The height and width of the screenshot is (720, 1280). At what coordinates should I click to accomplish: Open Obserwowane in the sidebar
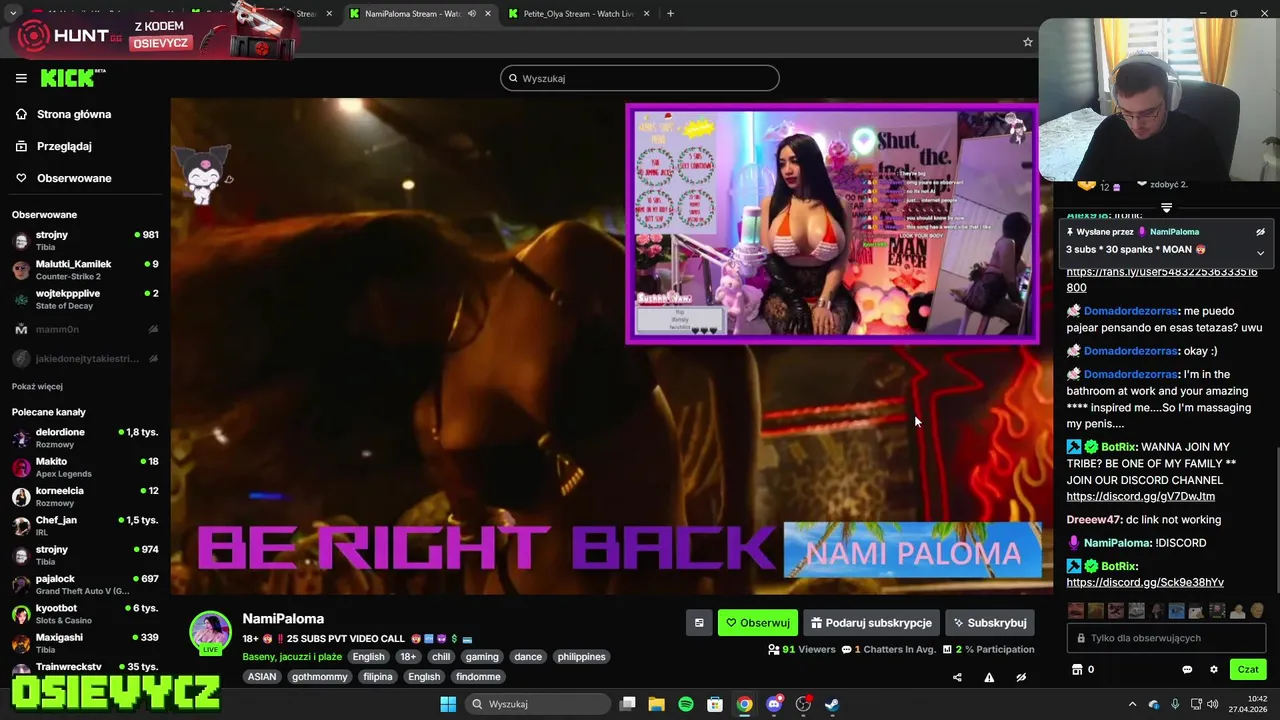74,178
